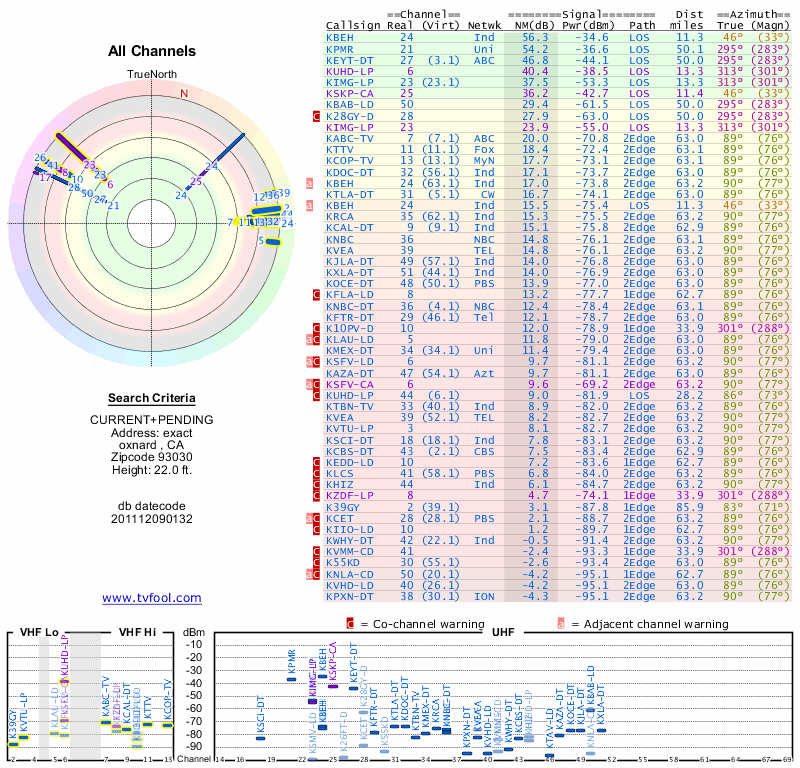Click the Search Criteria heading
The width and height of the screenshot is (800, 768).
(152, 398)
